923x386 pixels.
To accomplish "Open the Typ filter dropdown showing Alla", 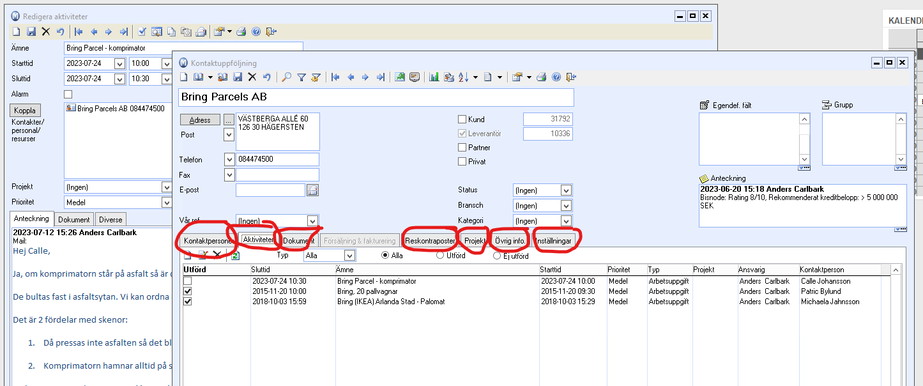I will click(350, 256).
